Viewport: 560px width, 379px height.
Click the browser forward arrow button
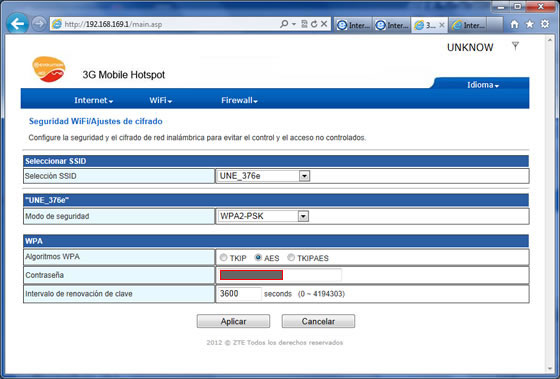(38, 24)
